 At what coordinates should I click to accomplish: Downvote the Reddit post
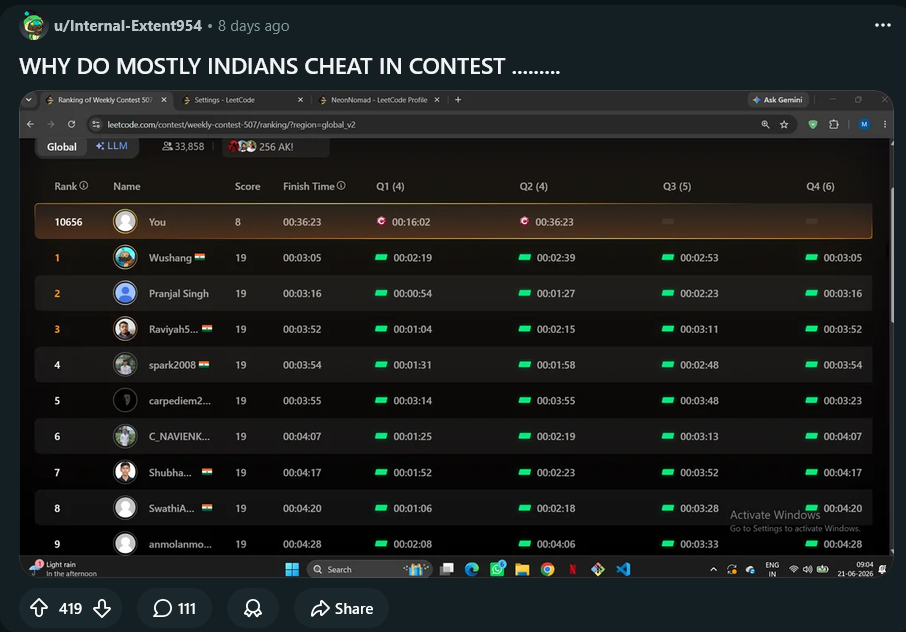point(102,608)
